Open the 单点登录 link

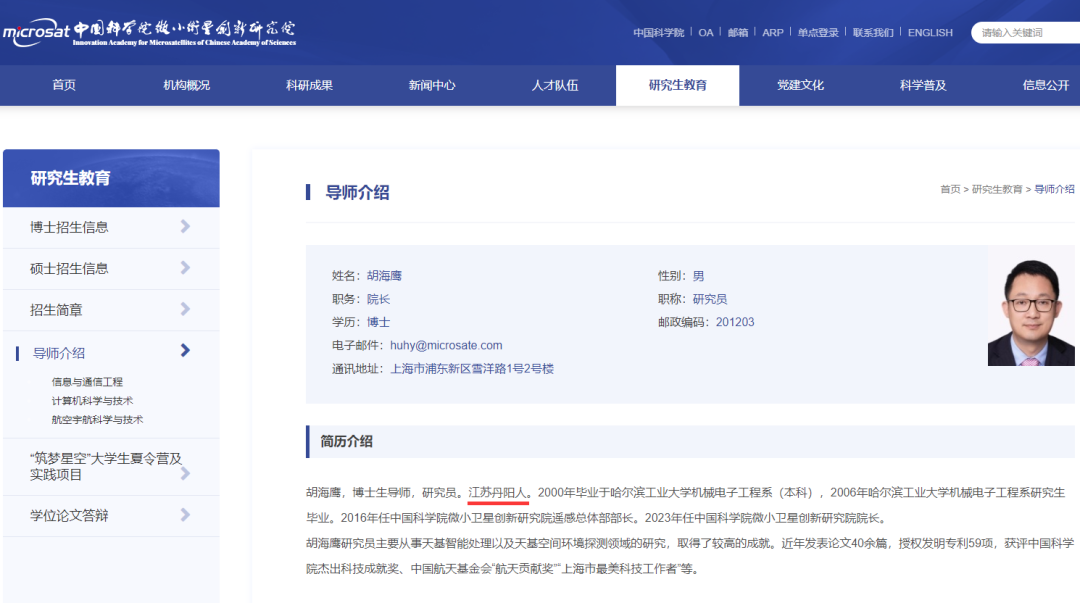(x=818, y=32)
